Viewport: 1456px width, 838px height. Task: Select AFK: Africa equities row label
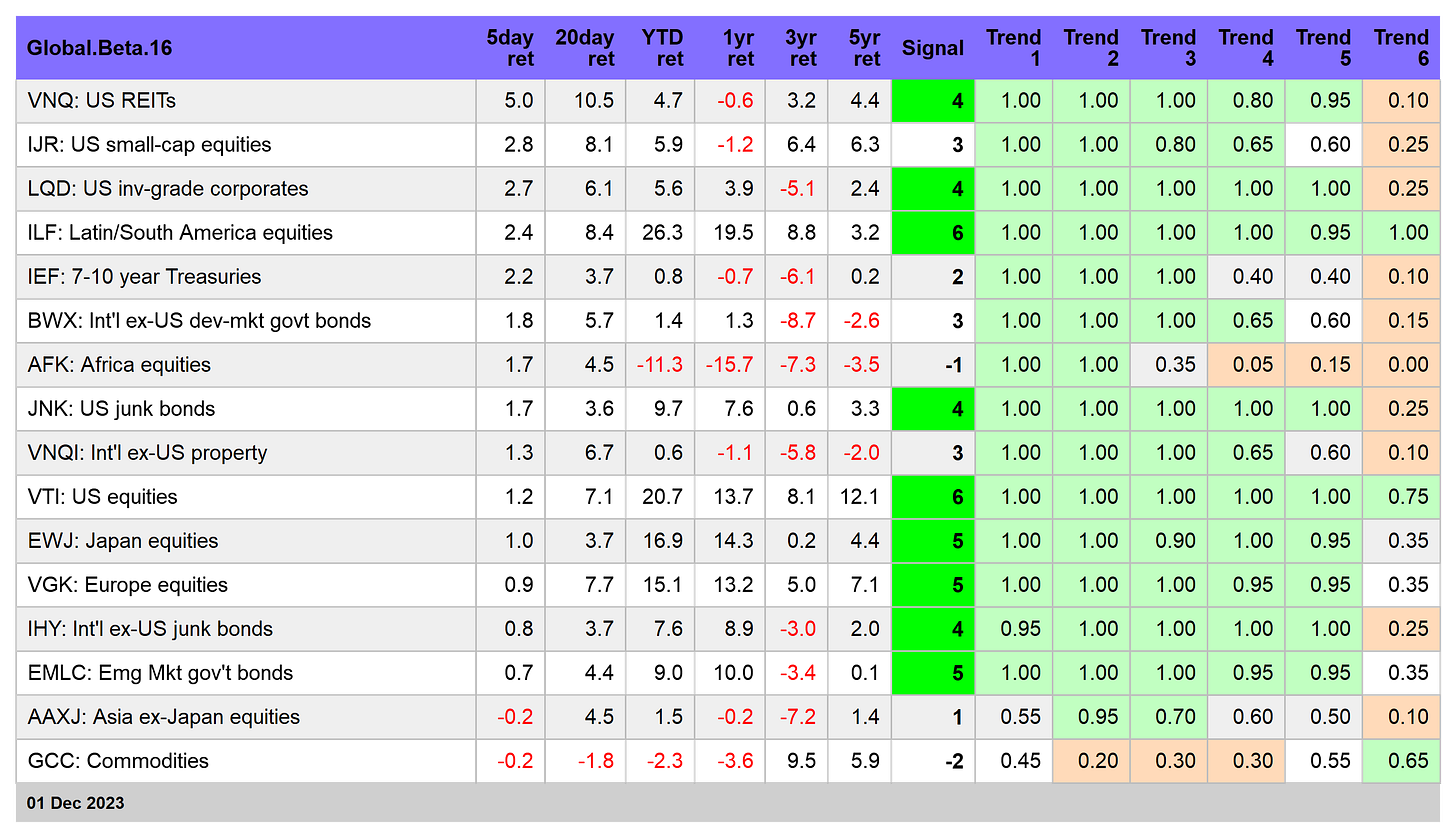point(119,365)
